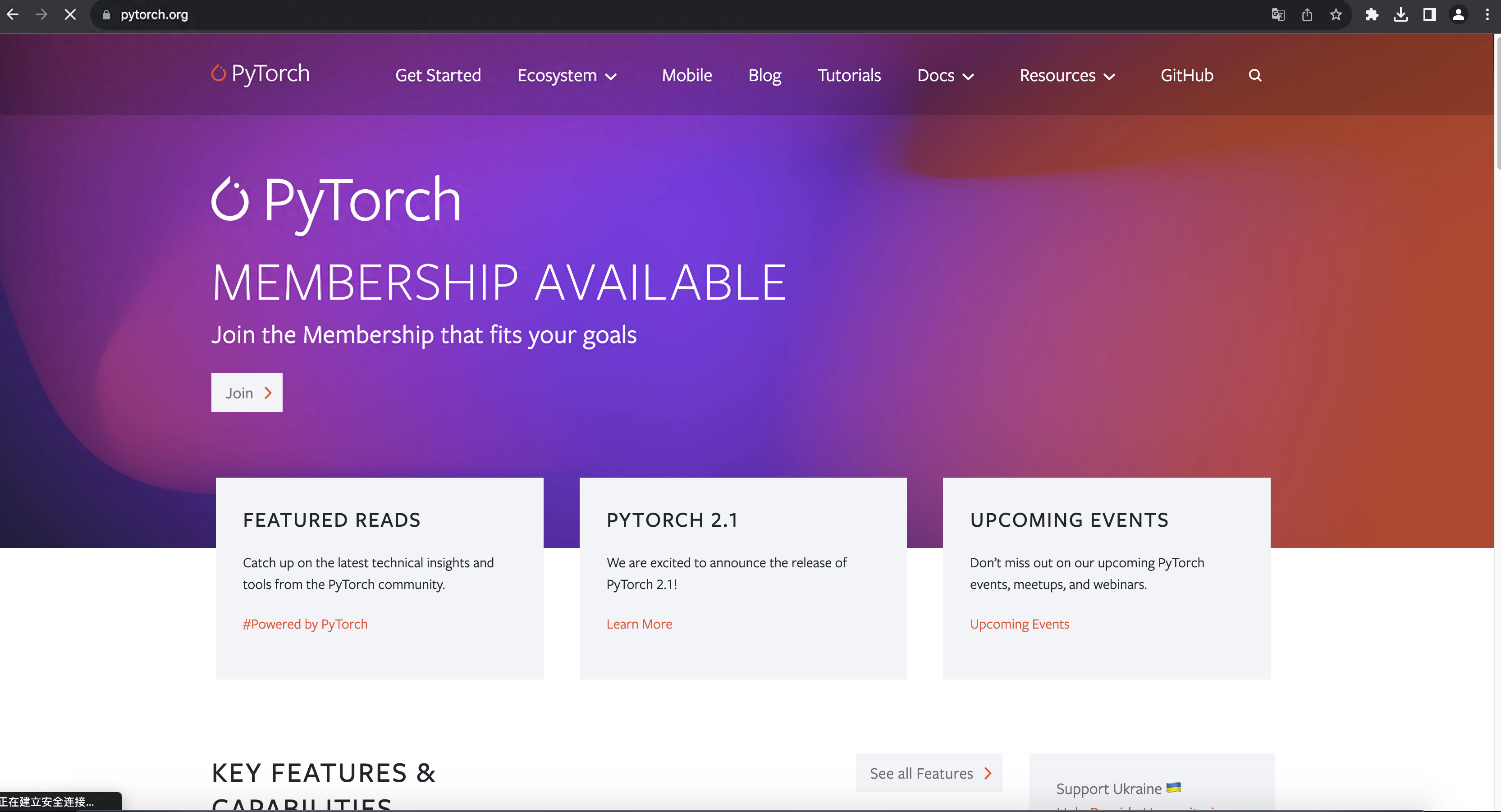
Task: Click the lock icon beside pytorch.org
Action: pos(106,15)
